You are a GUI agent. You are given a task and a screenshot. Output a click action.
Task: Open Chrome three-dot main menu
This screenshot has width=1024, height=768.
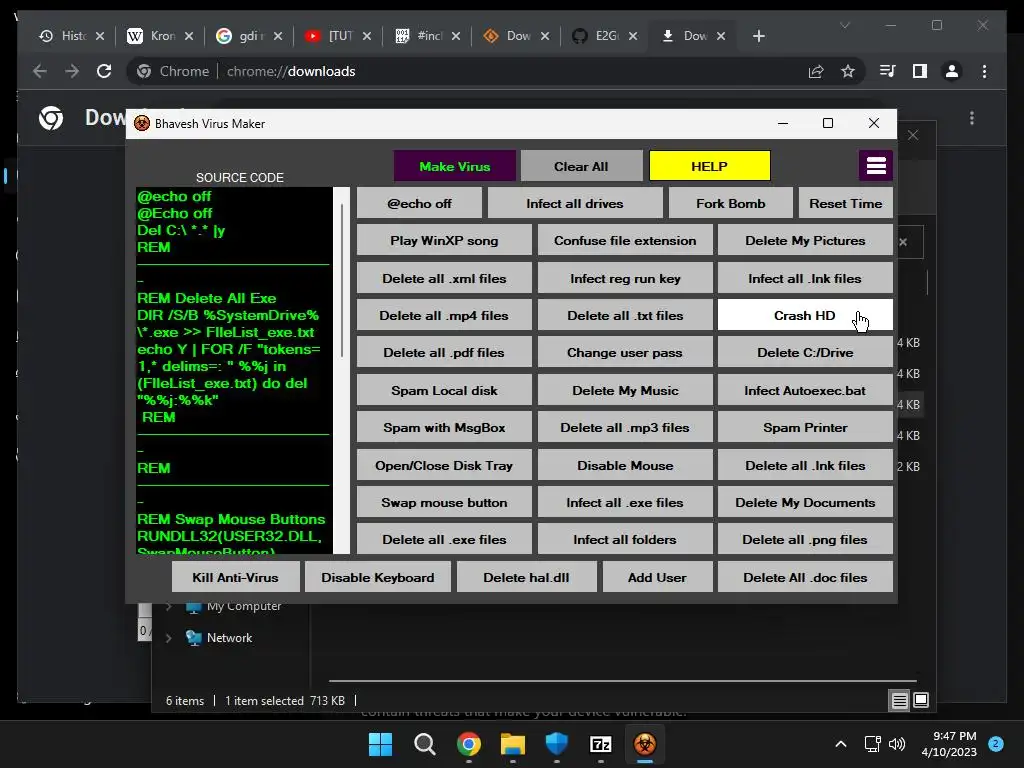984,71
